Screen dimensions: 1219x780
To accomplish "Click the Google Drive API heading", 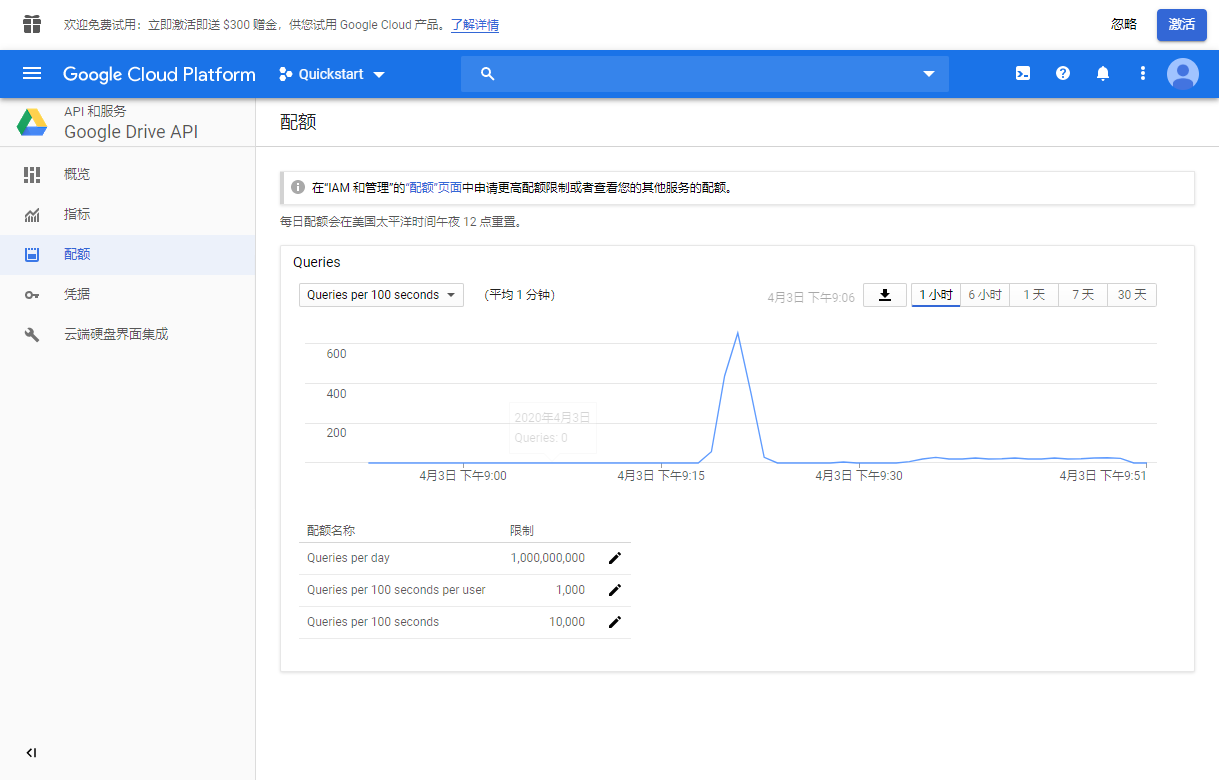I will click(x=131, y=132).
